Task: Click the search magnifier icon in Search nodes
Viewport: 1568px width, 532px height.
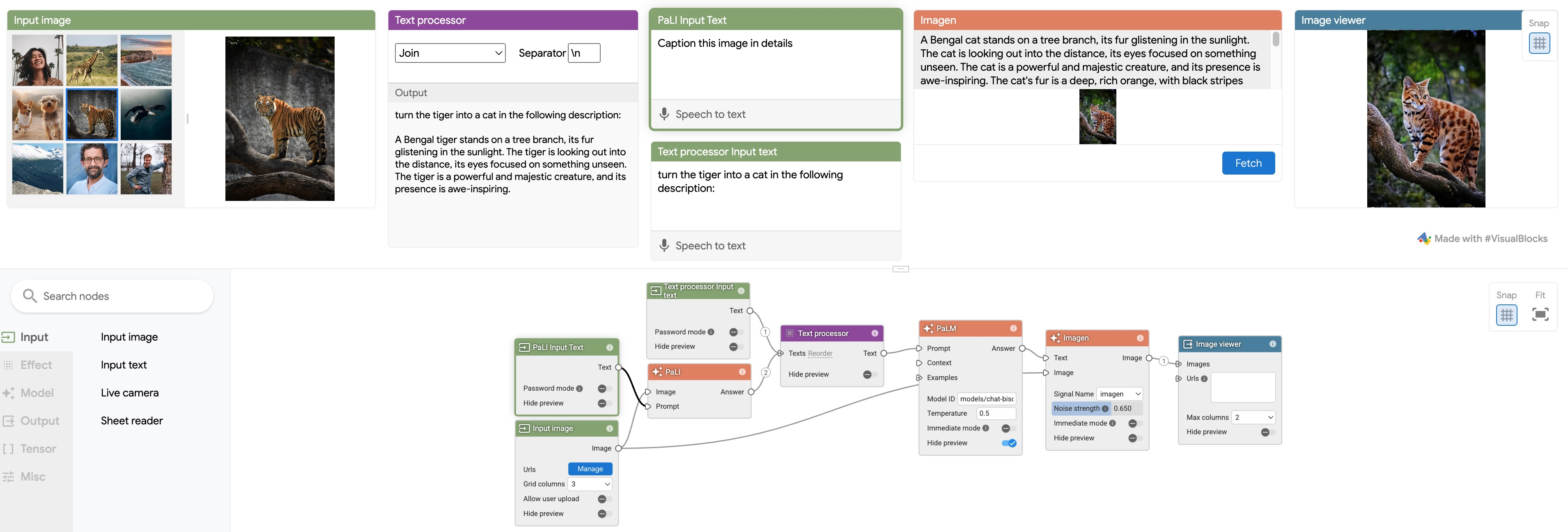Action: 29,296
